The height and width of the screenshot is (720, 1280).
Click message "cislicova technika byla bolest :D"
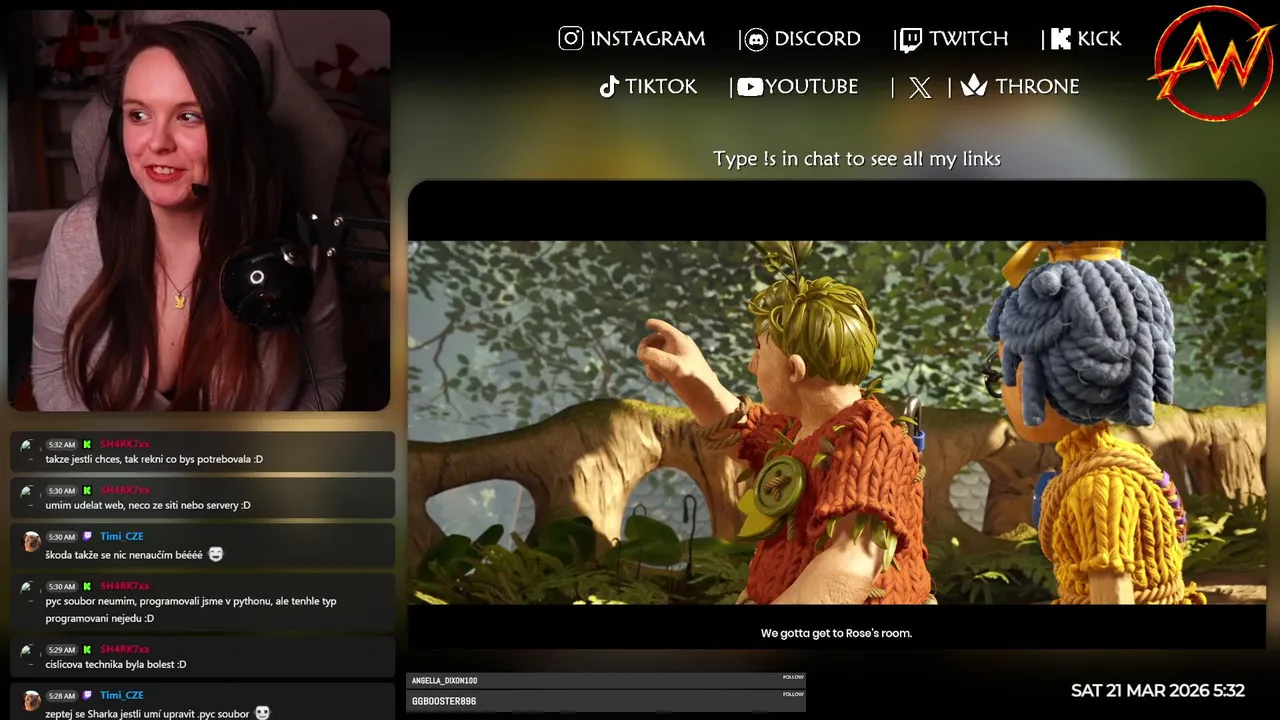pyautogui.click(x=116, y=664)
